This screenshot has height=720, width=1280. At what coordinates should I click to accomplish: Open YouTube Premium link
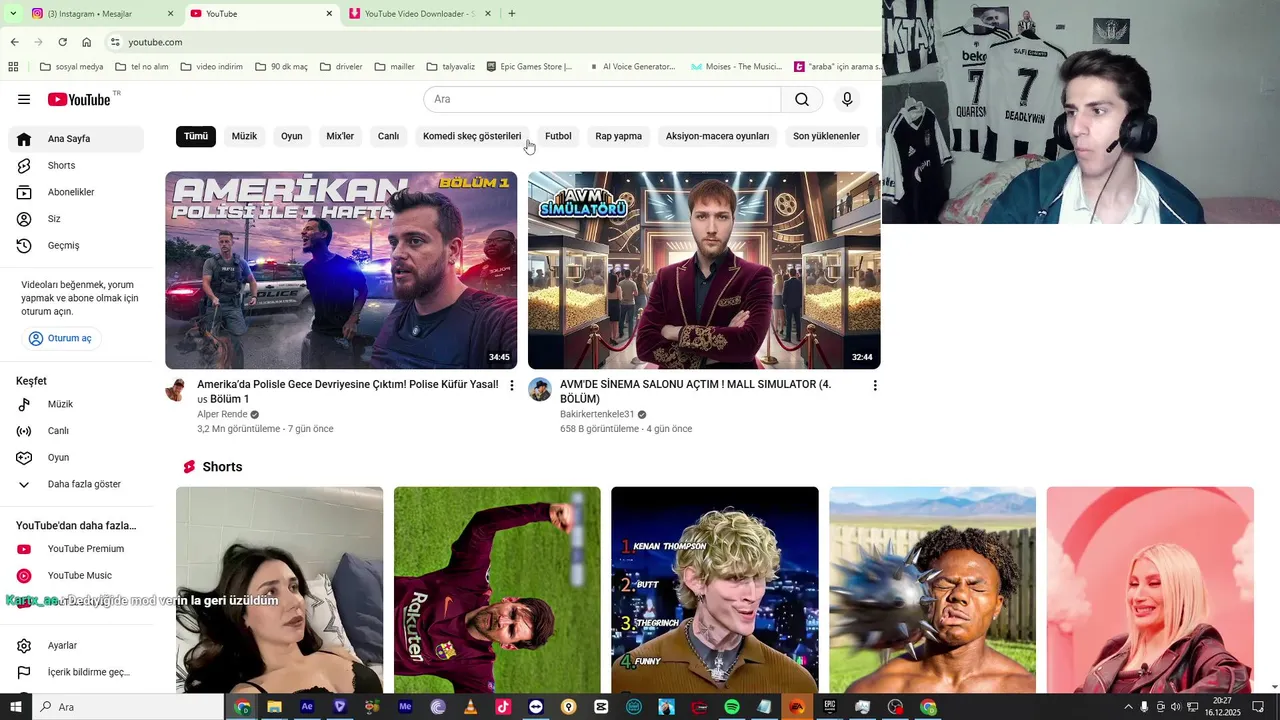(x=76, y=549)
